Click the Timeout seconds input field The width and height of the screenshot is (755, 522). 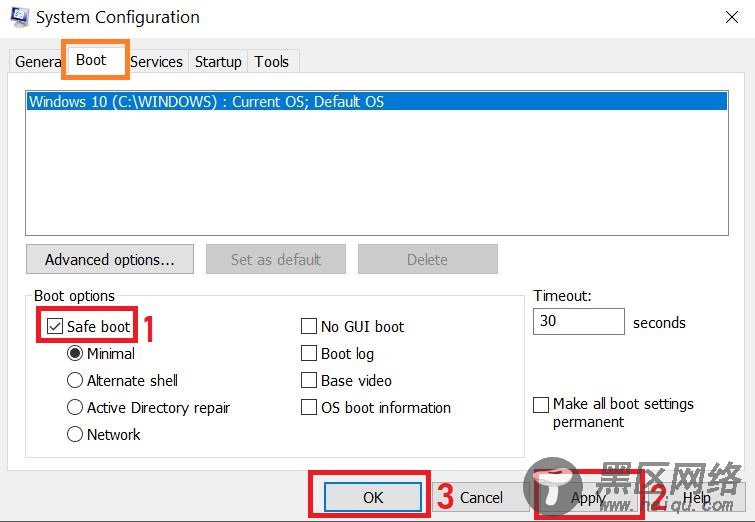(579, 321)
